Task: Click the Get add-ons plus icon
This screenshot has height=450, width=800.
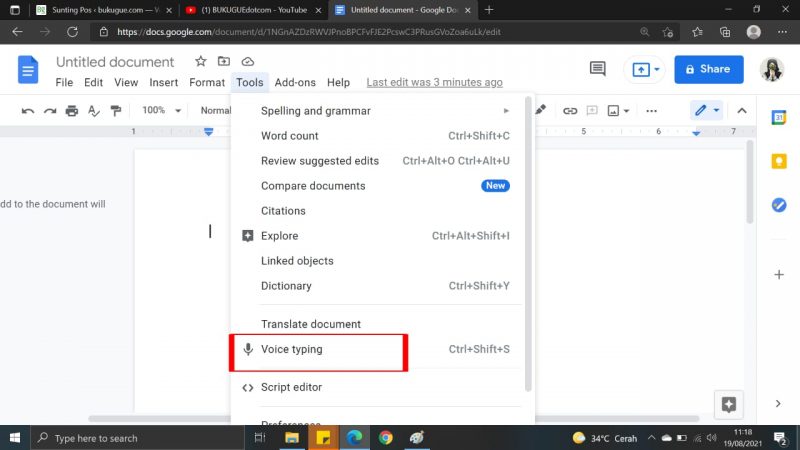Action: point(779,275)
